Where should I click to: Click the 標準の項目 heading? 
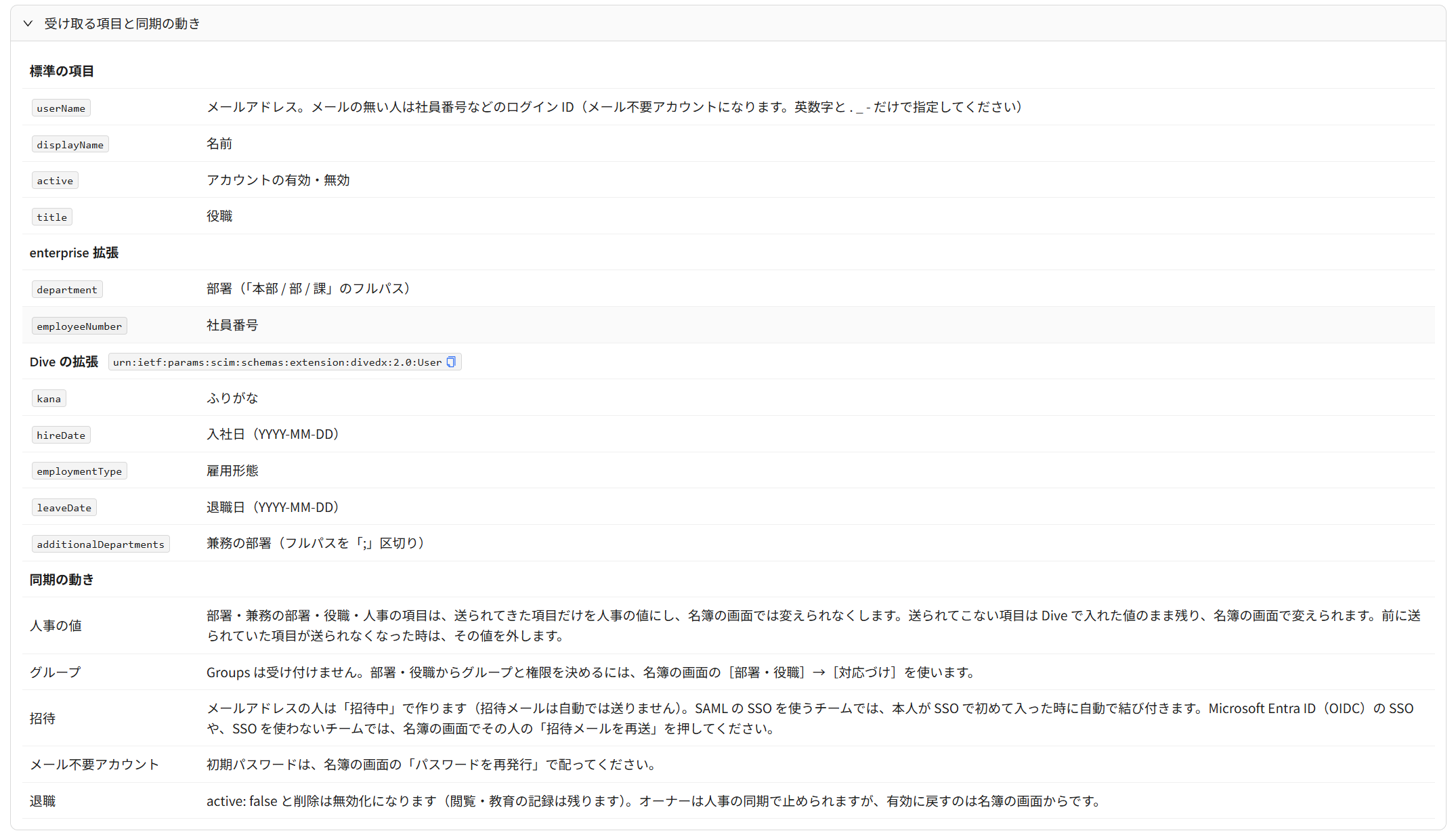coord(62,71)
